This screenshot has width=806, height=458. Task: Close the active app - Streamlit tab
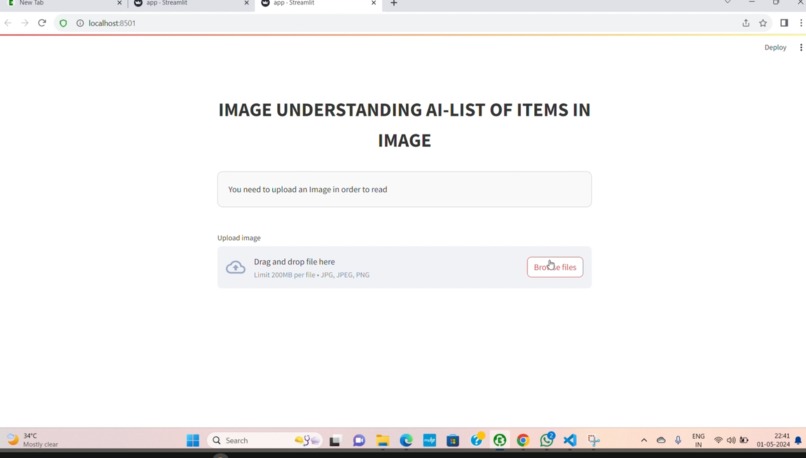374,3
